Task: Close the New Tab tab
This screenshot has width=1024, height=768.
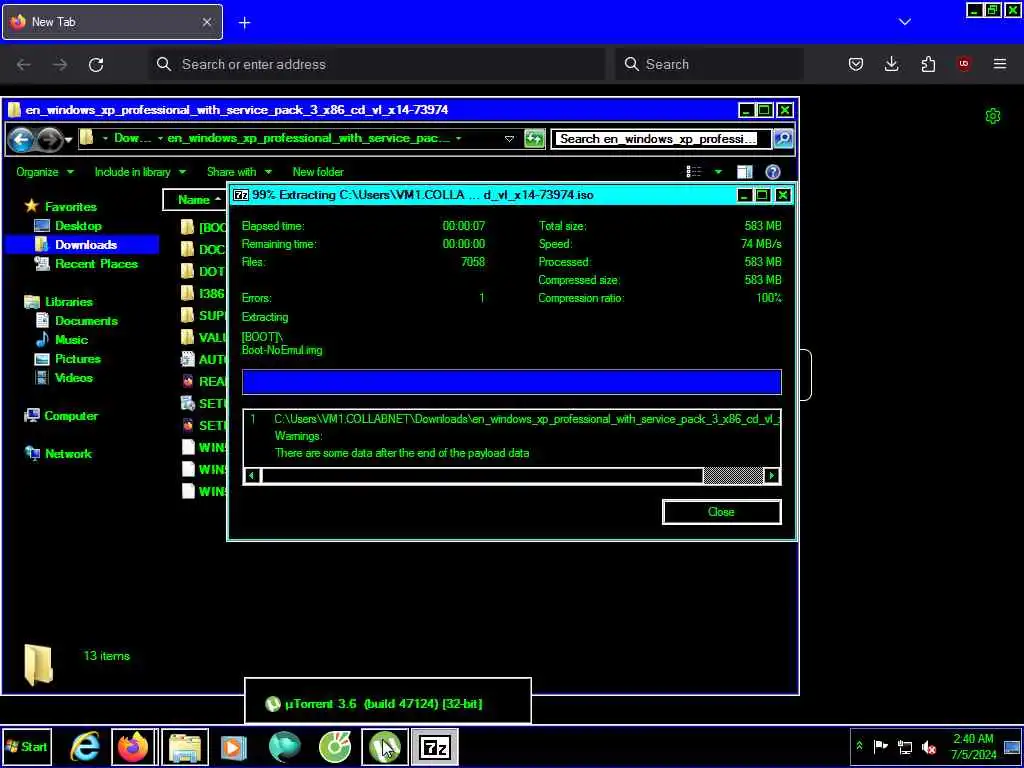Action: [x=206, y=22]
